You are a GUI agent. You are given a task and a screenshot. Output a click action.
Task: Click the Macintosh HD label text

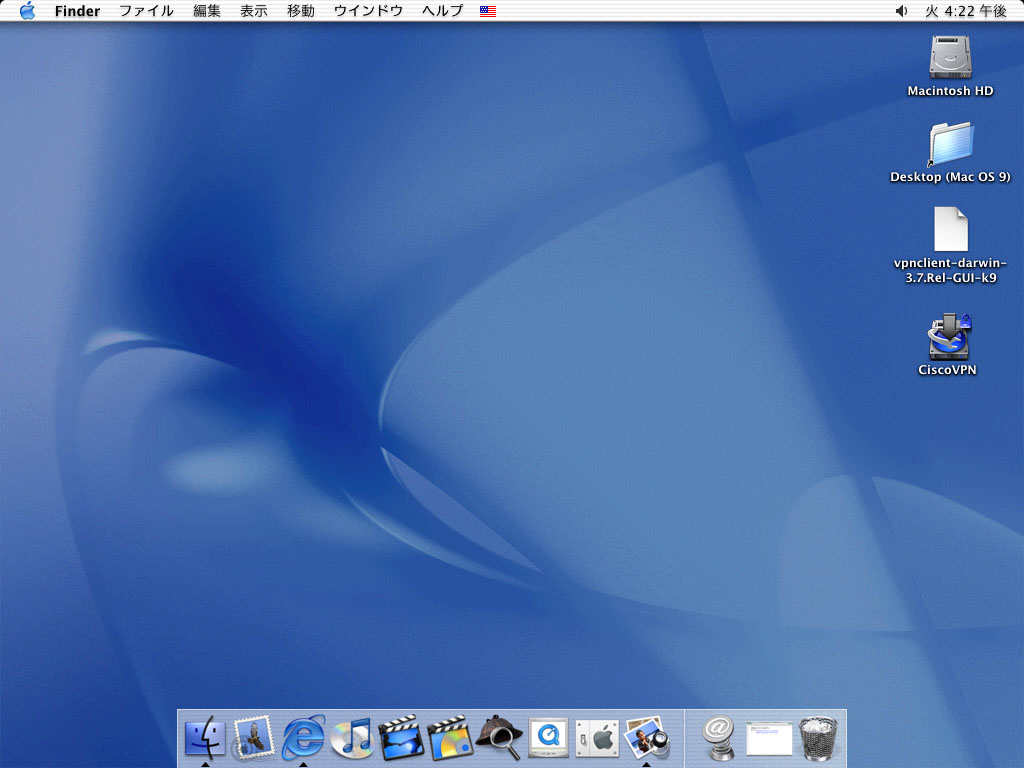(950, 91)
